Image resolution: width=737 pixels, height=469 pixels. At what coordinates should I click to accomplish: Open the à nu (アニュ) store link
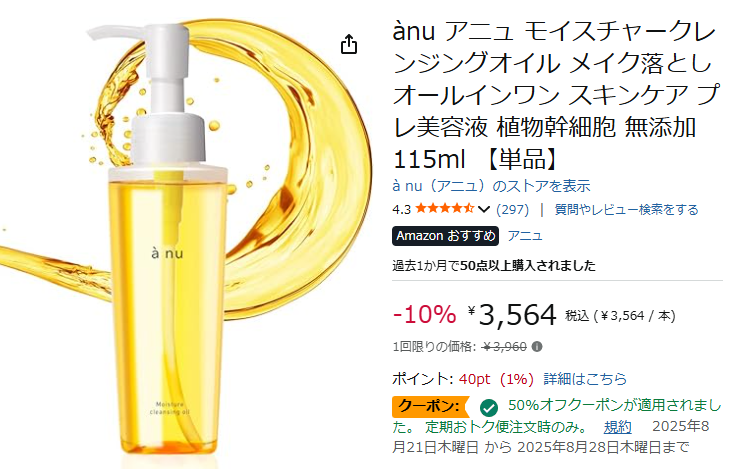click(491, 186)
